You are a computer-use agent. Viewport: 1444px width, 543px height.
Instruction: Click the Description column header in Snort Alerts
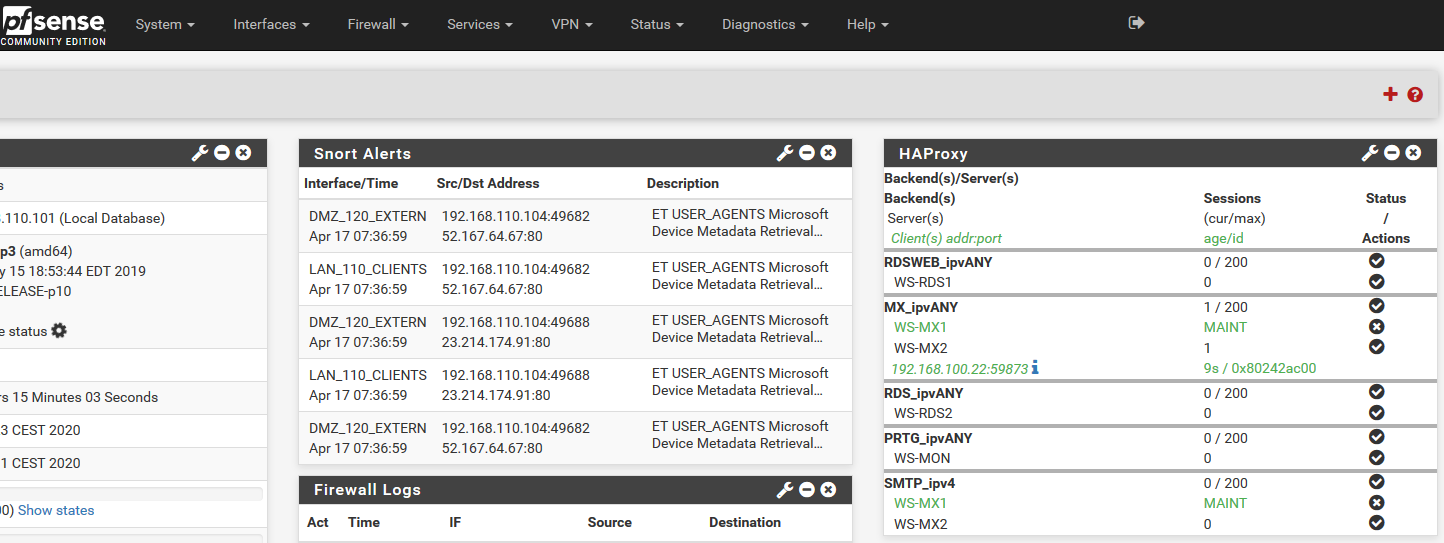coord(683,183)
